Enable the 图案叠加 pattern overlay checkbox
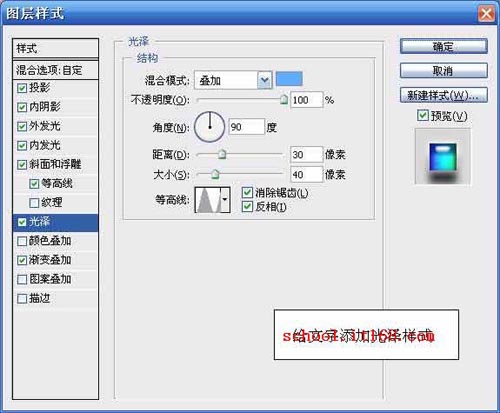The height and width of the screenshot is (413, 500). point(22,280)
